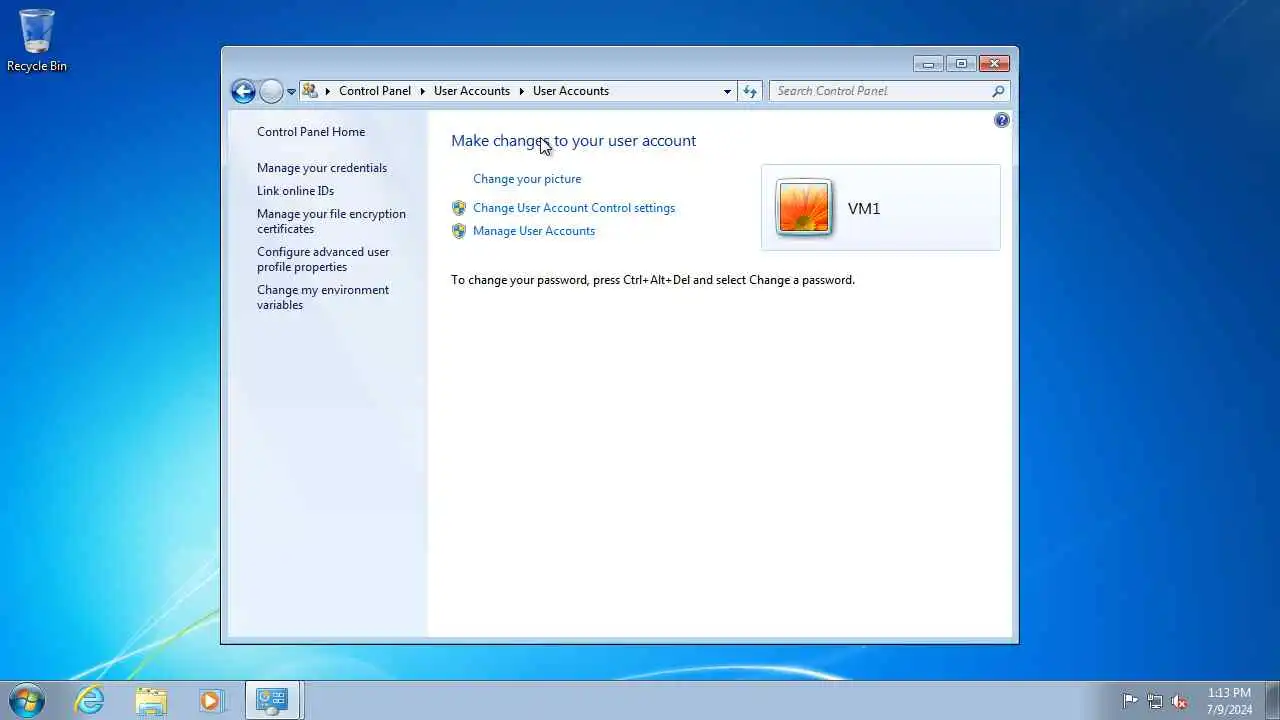Open Change my environment variables link
Image resolution: width=1280 pixels, height=720 pixels.
323,297
